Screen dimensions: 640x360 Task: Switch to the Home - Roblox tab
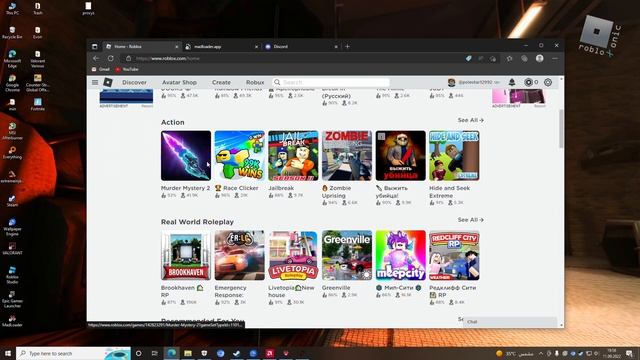click(141, 47)
